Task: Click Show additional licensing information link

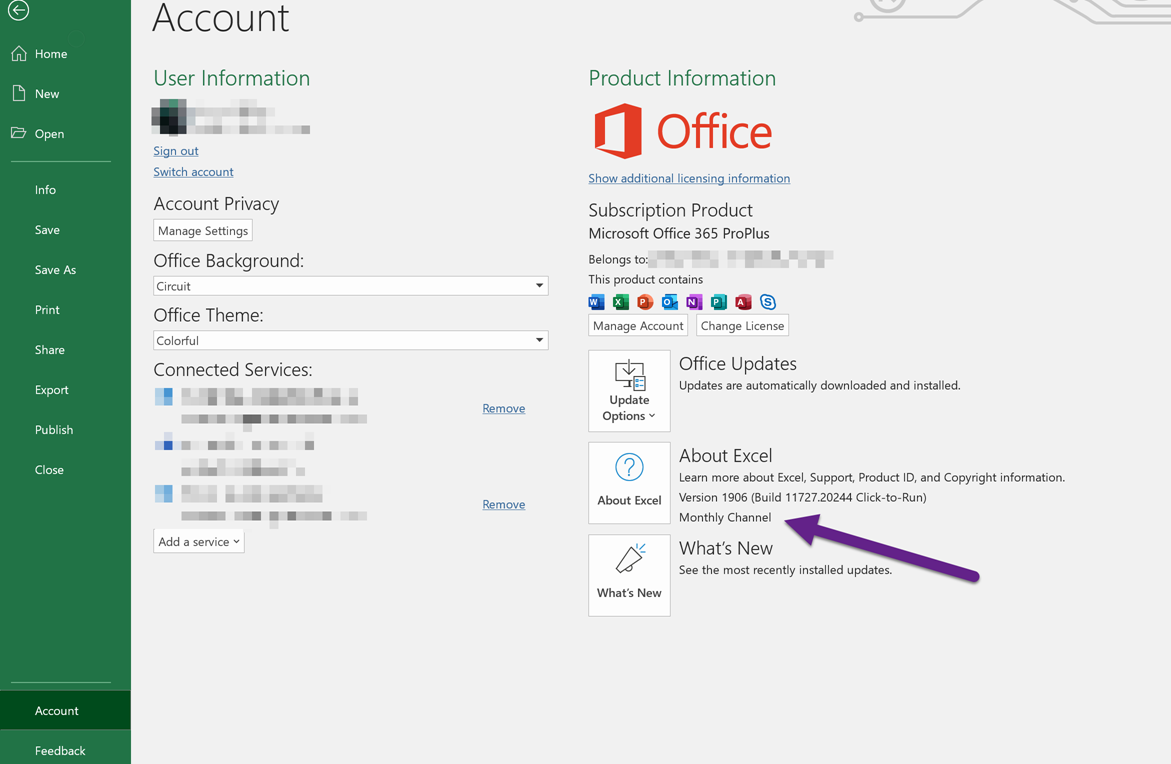Action: pyautogui.click(x=689, y=179)
